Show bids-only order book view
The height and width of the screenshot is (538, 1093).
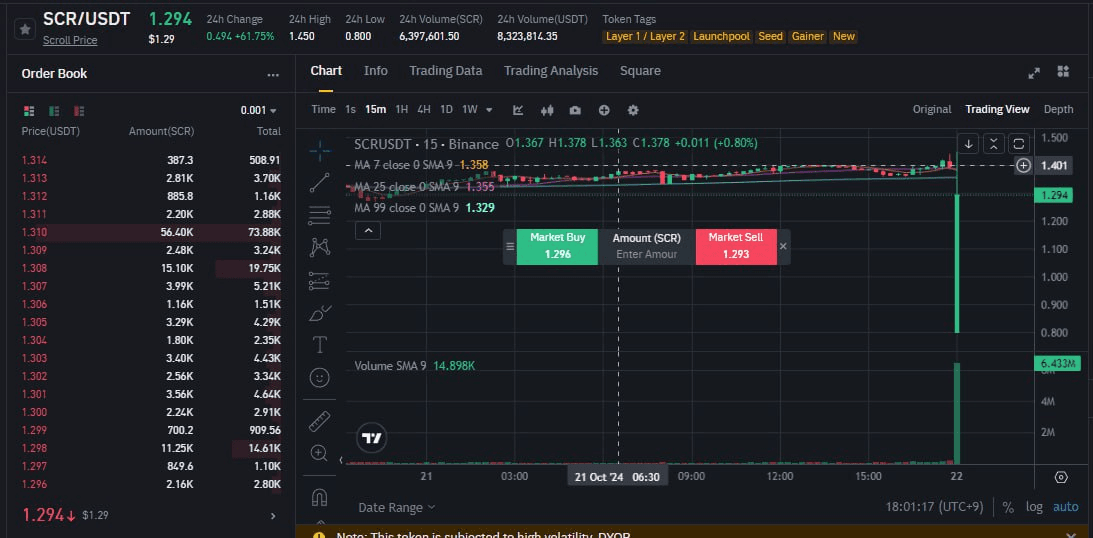pyautogui.click(x=54, y=111)
